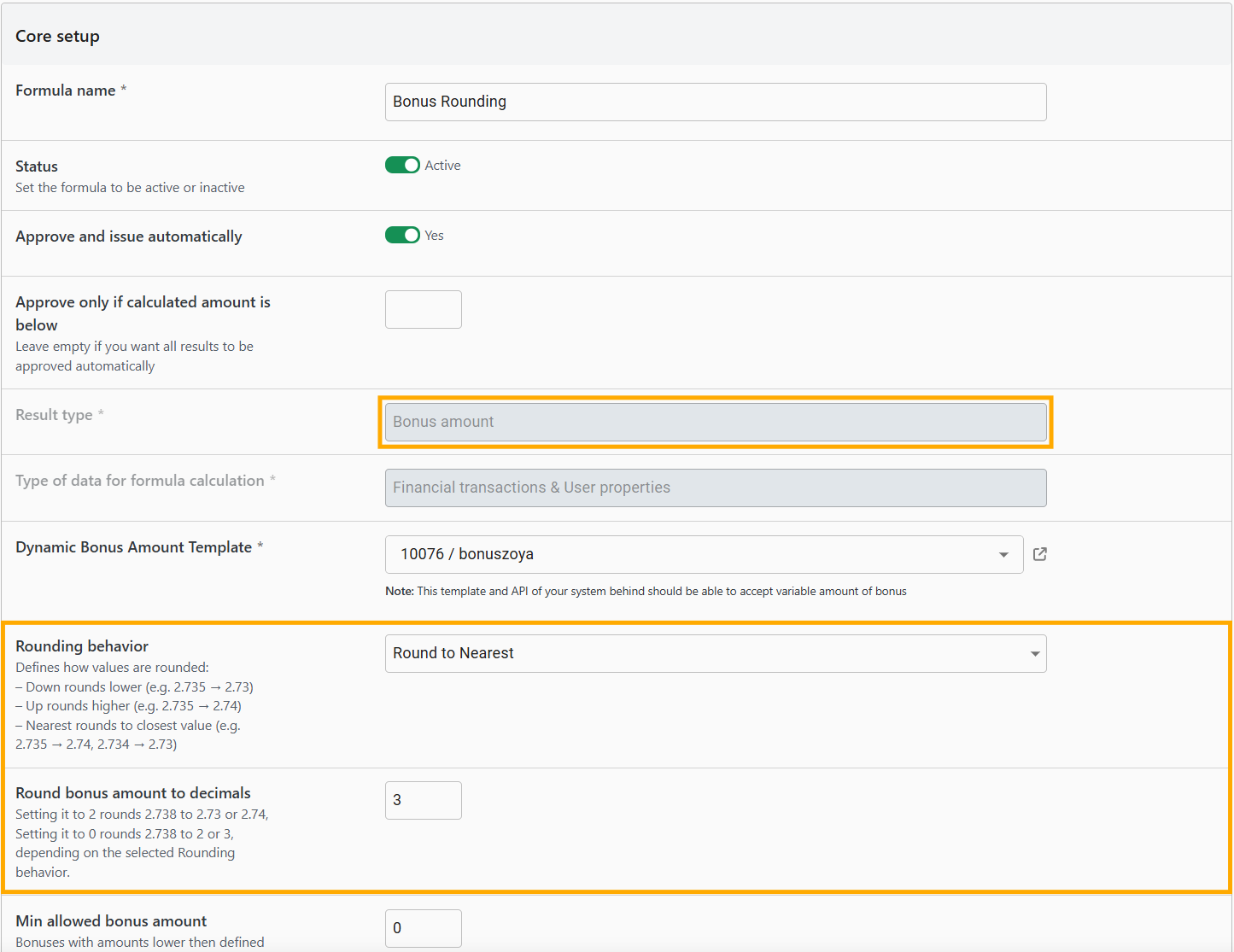Toggle the Status switch off
1234x952 pixels.
(401, 165)
